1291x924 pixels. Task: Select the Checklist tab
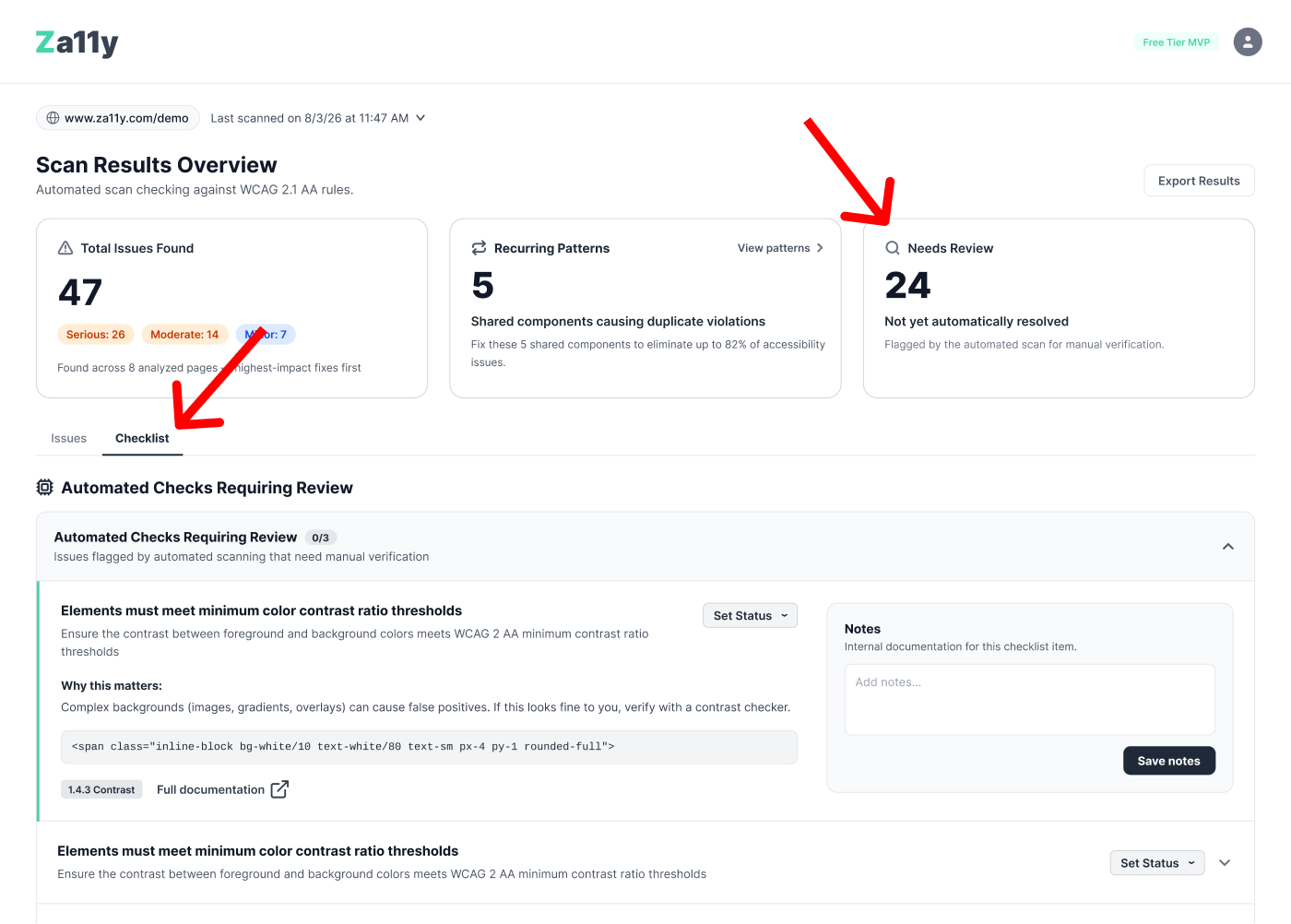142,438
